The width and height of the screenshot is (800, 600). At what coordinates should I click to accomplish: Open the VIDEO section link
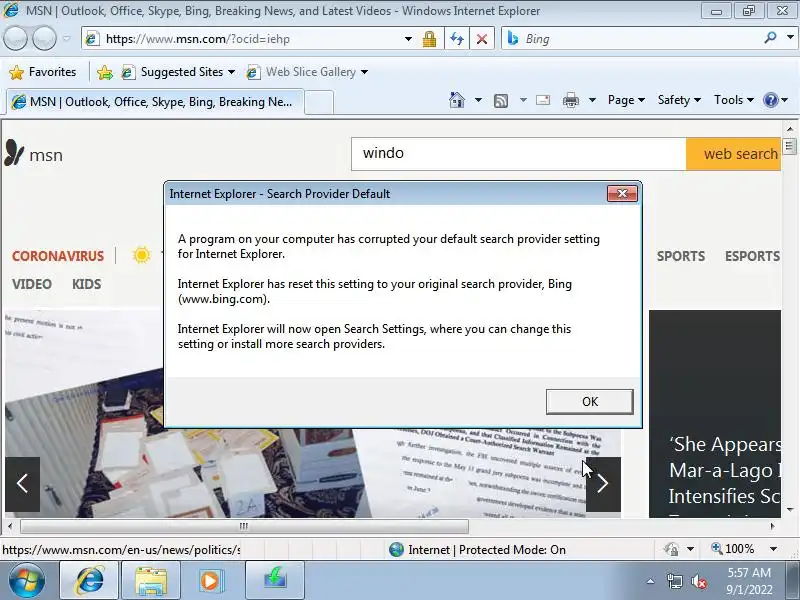pyautogui.click(x=32, y=284)
